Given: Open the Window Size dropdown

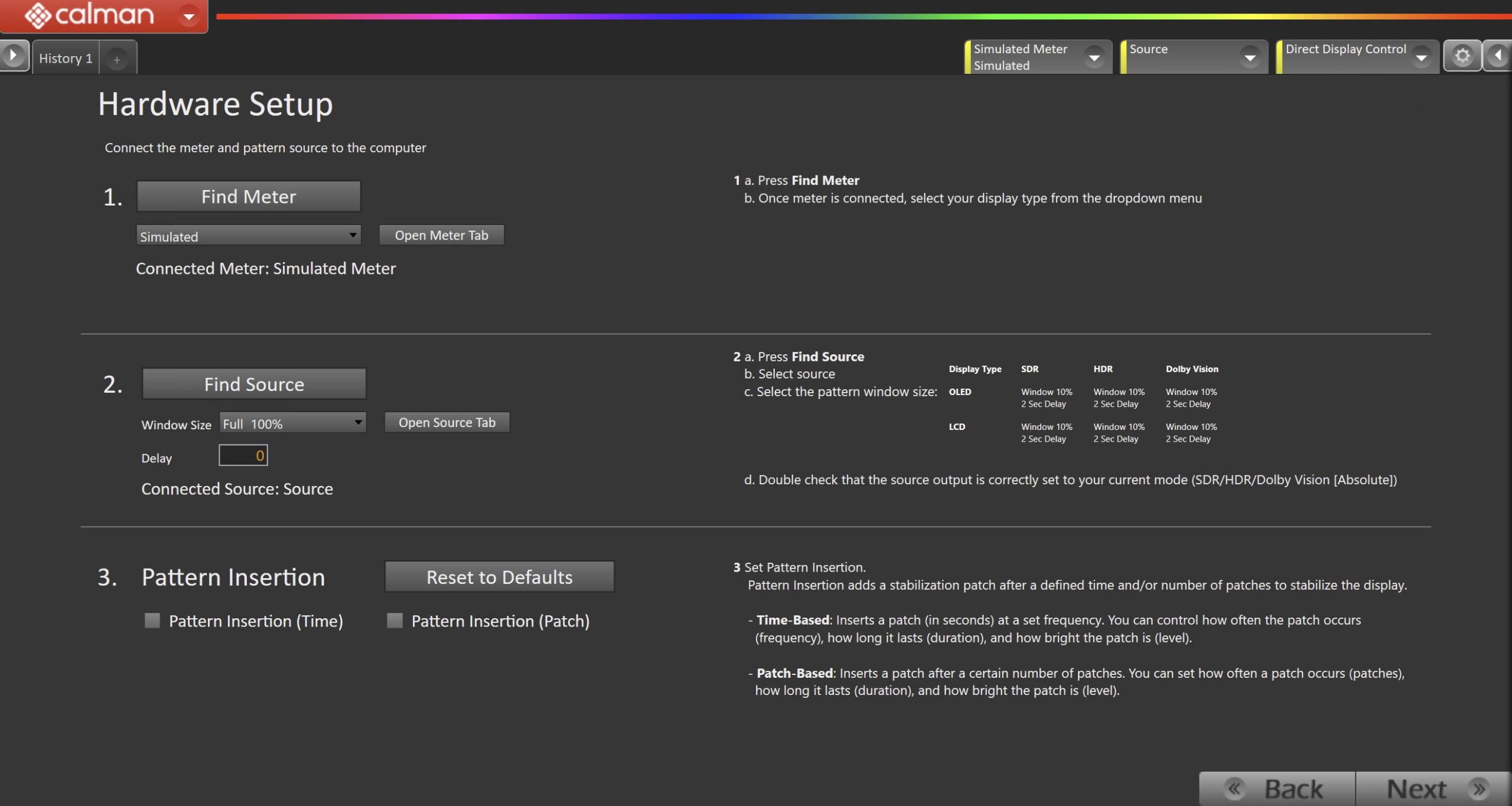Looking at the screenshot, I should [292, 423].
